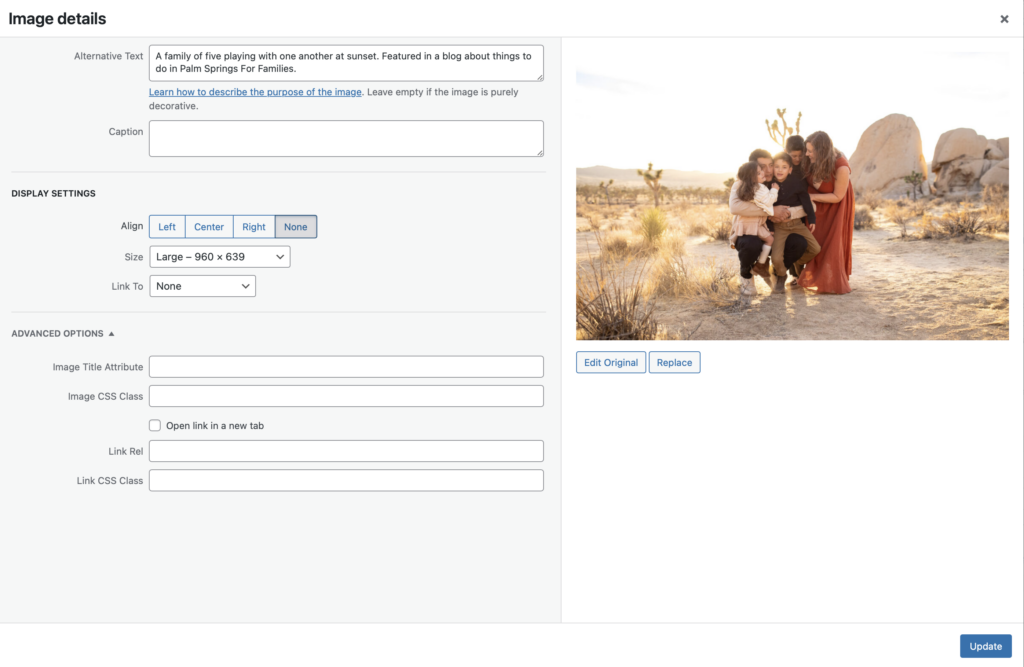Click the Link CSS Class field
Viewport: 1024px width, 667px height.
point(345,481)
